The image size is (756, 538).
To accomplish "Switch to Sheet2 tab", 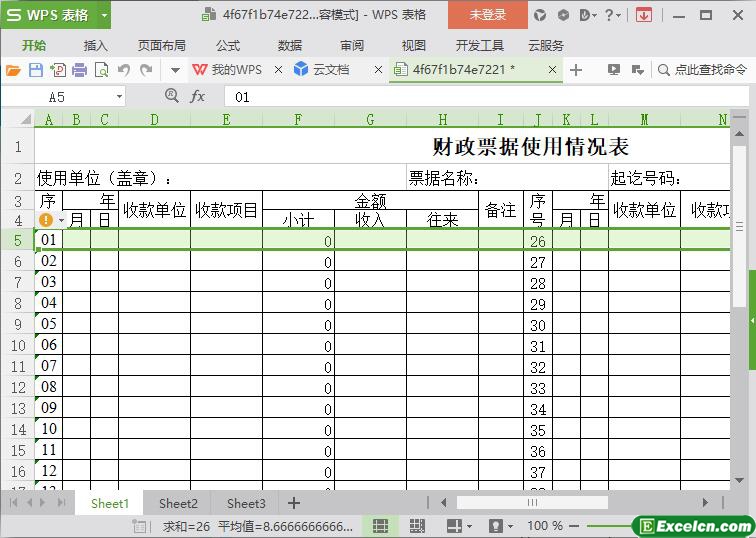I will pos(178,503).
